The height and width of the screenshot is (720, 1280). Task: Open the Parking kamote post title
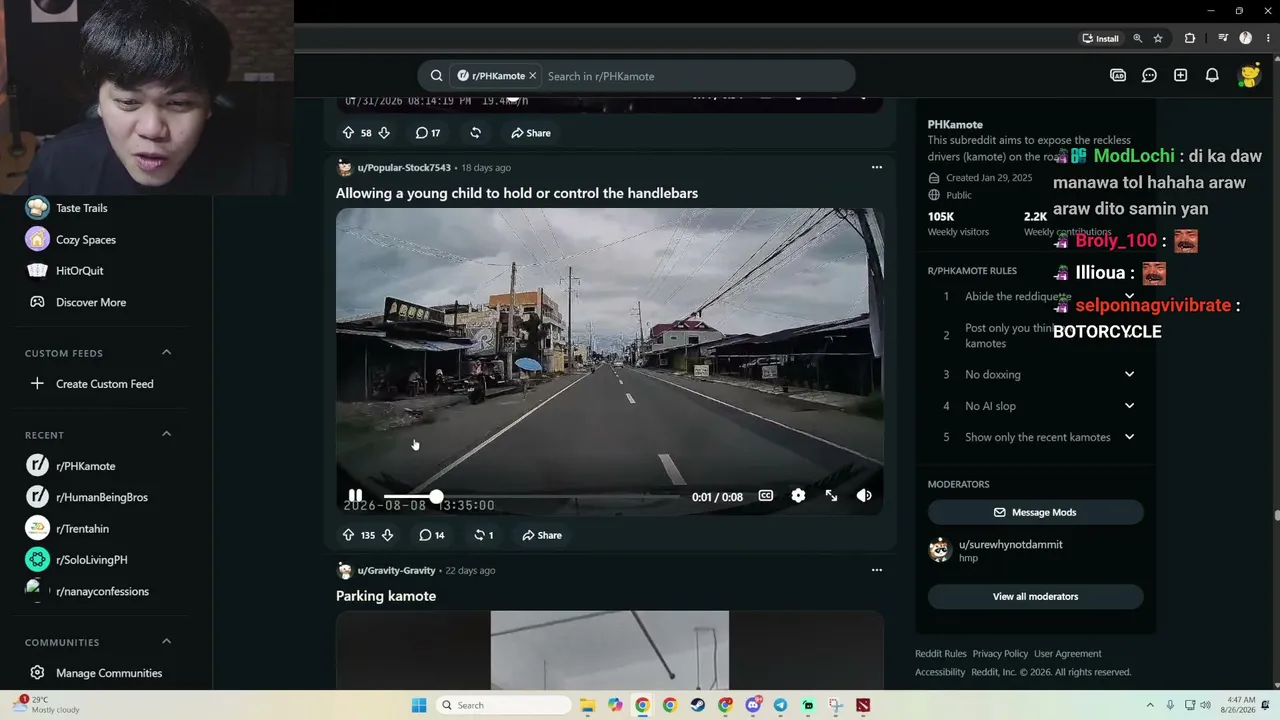coord(386,596)
